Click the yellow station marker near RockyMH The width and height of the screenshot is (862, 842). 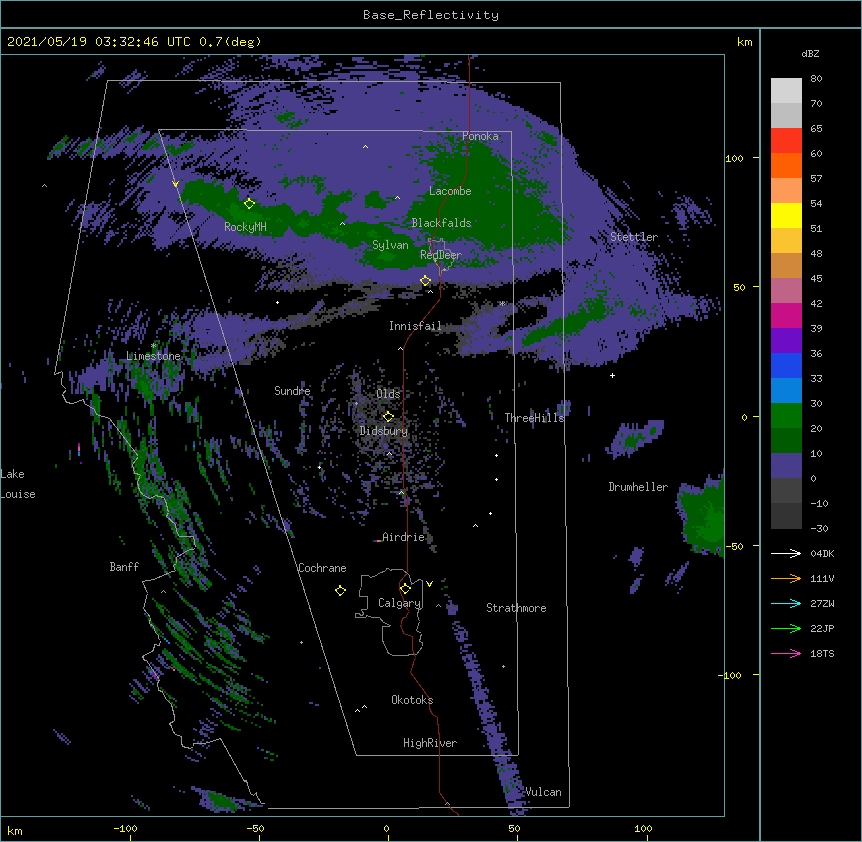249,203
